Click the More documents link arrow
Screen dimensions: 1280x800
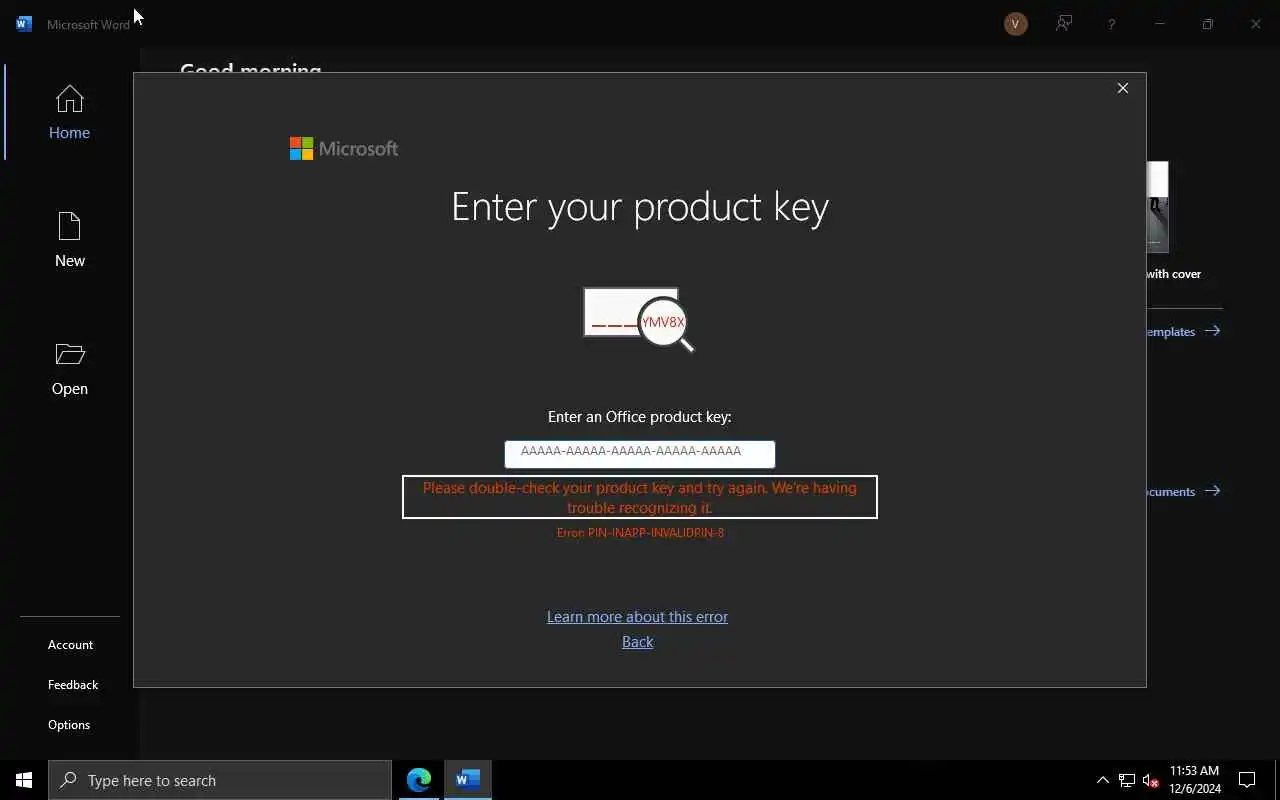[x=1212, y=491]
